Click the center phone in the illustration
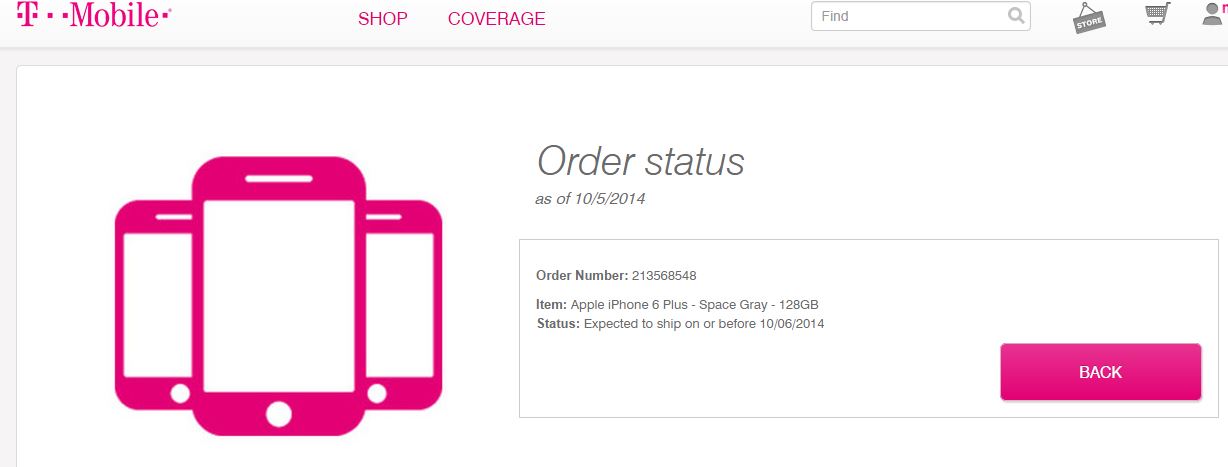1228x467 pixels. (279, 296)
